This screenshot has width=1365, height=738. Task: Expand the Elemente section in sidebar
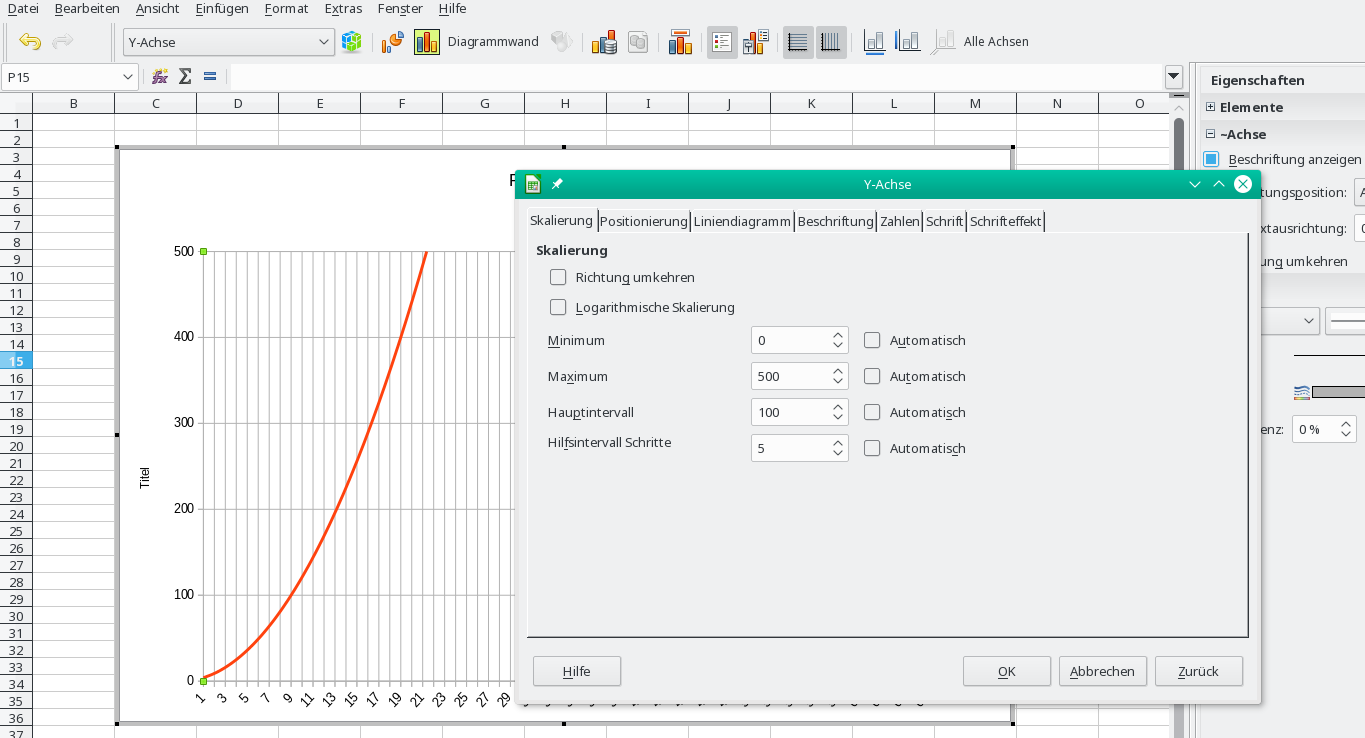click(1210, 107)
